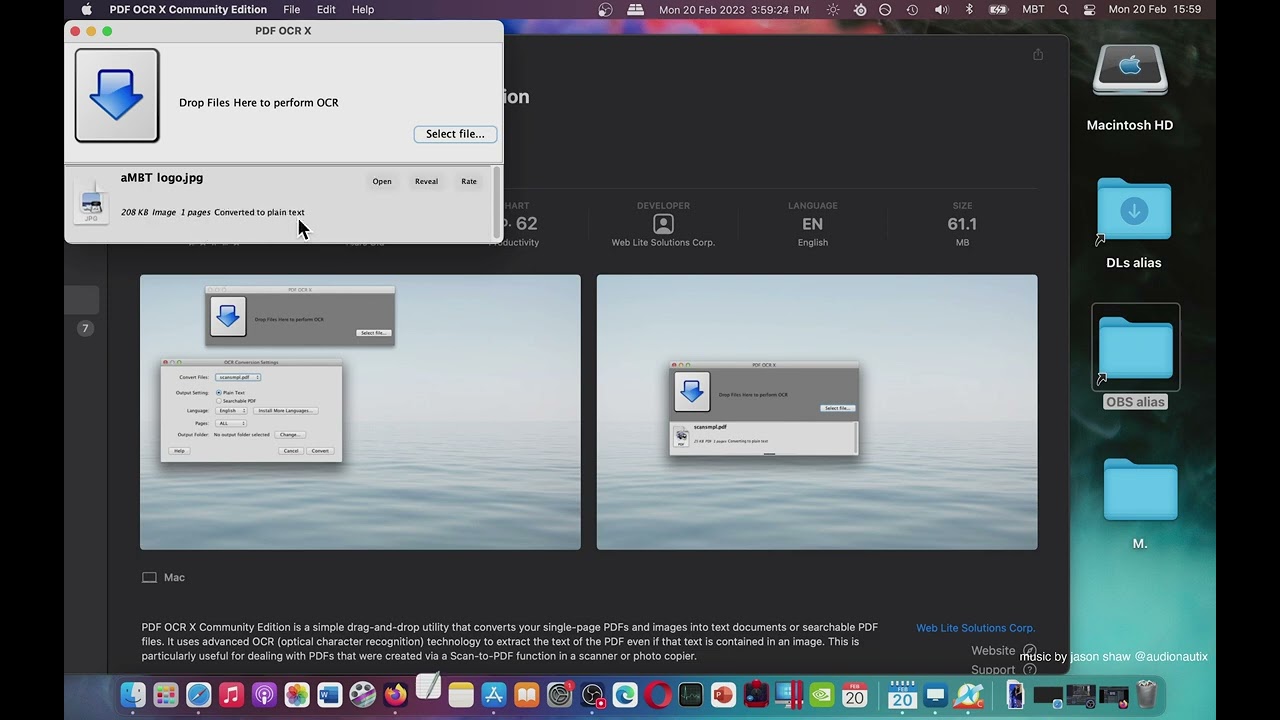Viewport: 1280px width, 720px height.
Task: Click the developer person icon in App Store
Action: tap(663, 224)
